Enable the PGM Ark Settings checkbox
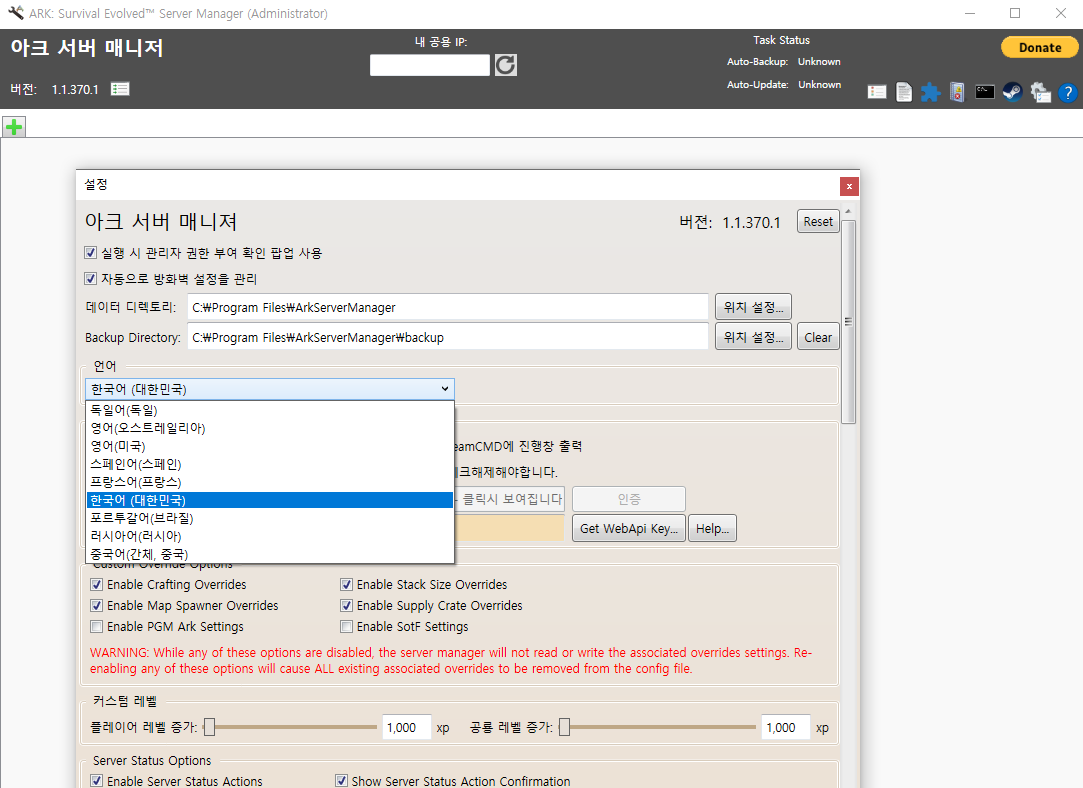This screenshot has width=1083, height=788. point(97,626)
